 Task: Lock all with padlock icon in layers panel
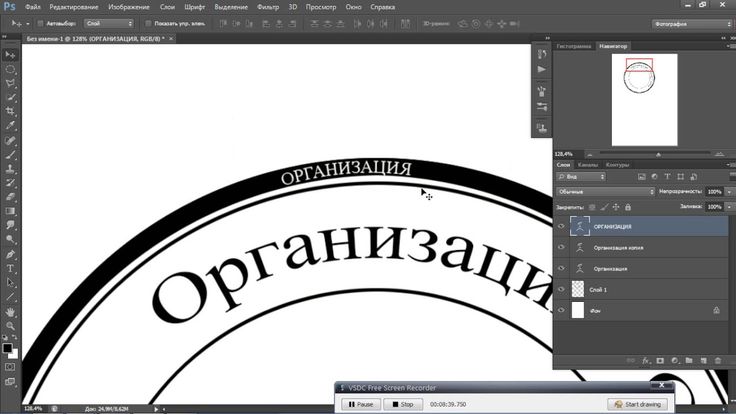(628, 207)
